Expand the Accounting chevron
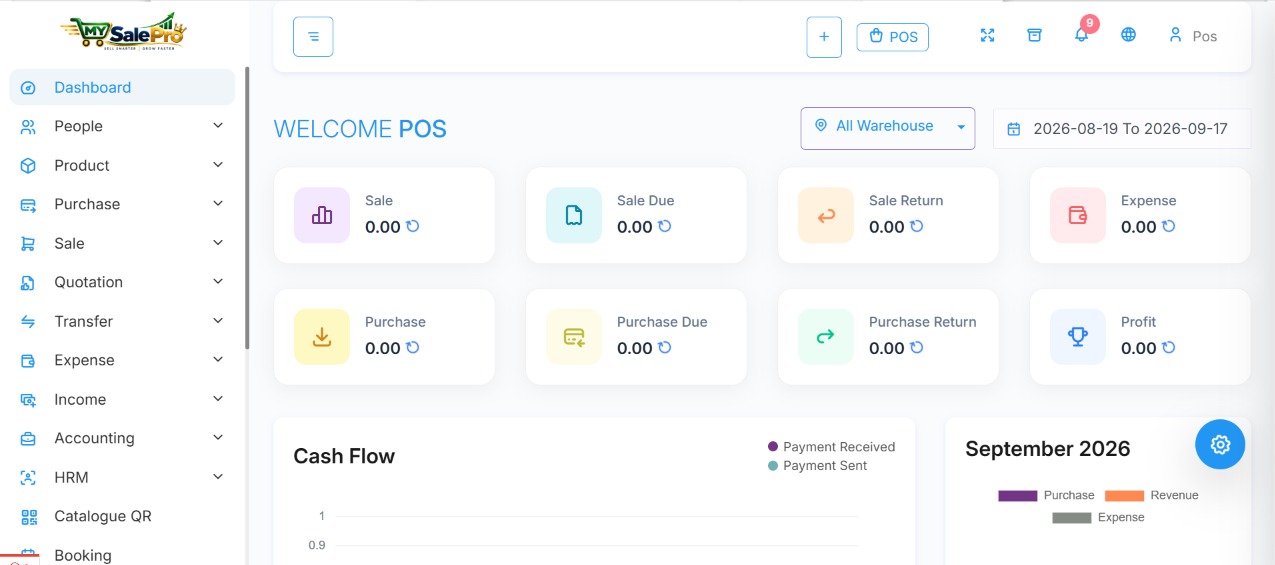 click(218, 438)
